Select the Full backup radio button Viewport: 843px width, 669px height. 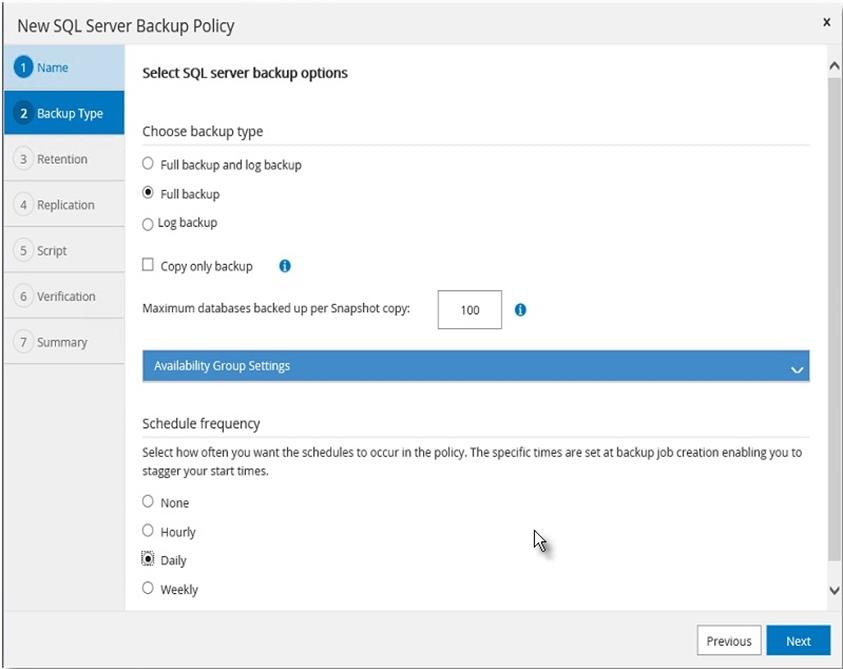pos(148,193)
